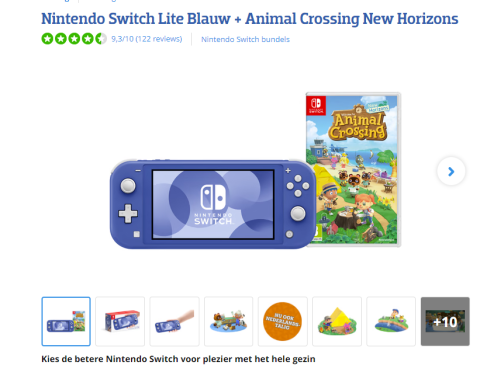Click the first green rating star
This screenshot has width=480, height=365.
coord(47,39)
